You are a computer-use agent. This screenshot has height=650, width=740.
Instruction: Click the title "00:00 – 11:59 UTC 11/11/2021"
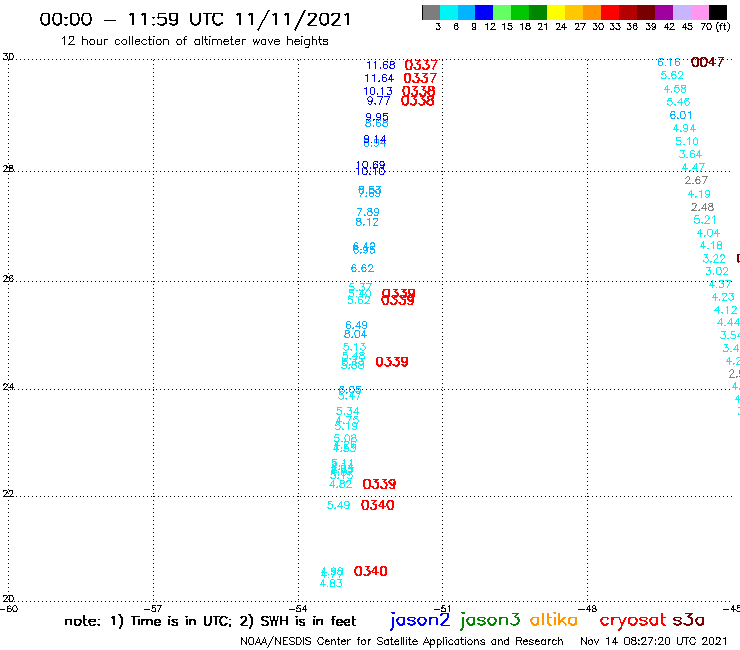[195, 20]
